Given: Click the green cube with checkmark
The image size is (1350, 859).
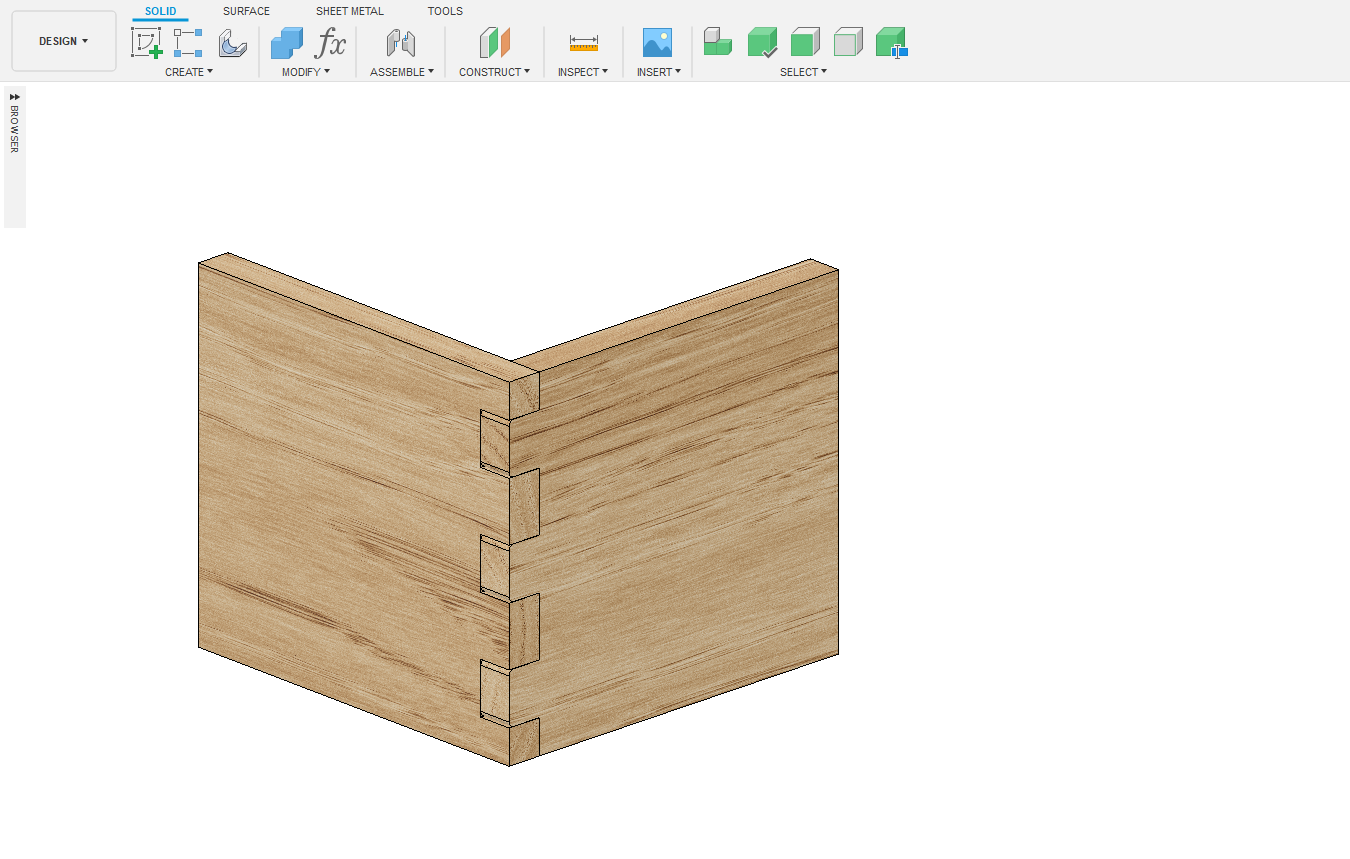Looking at the screenshot, I should pyautogui.click(x=762, y=43).
